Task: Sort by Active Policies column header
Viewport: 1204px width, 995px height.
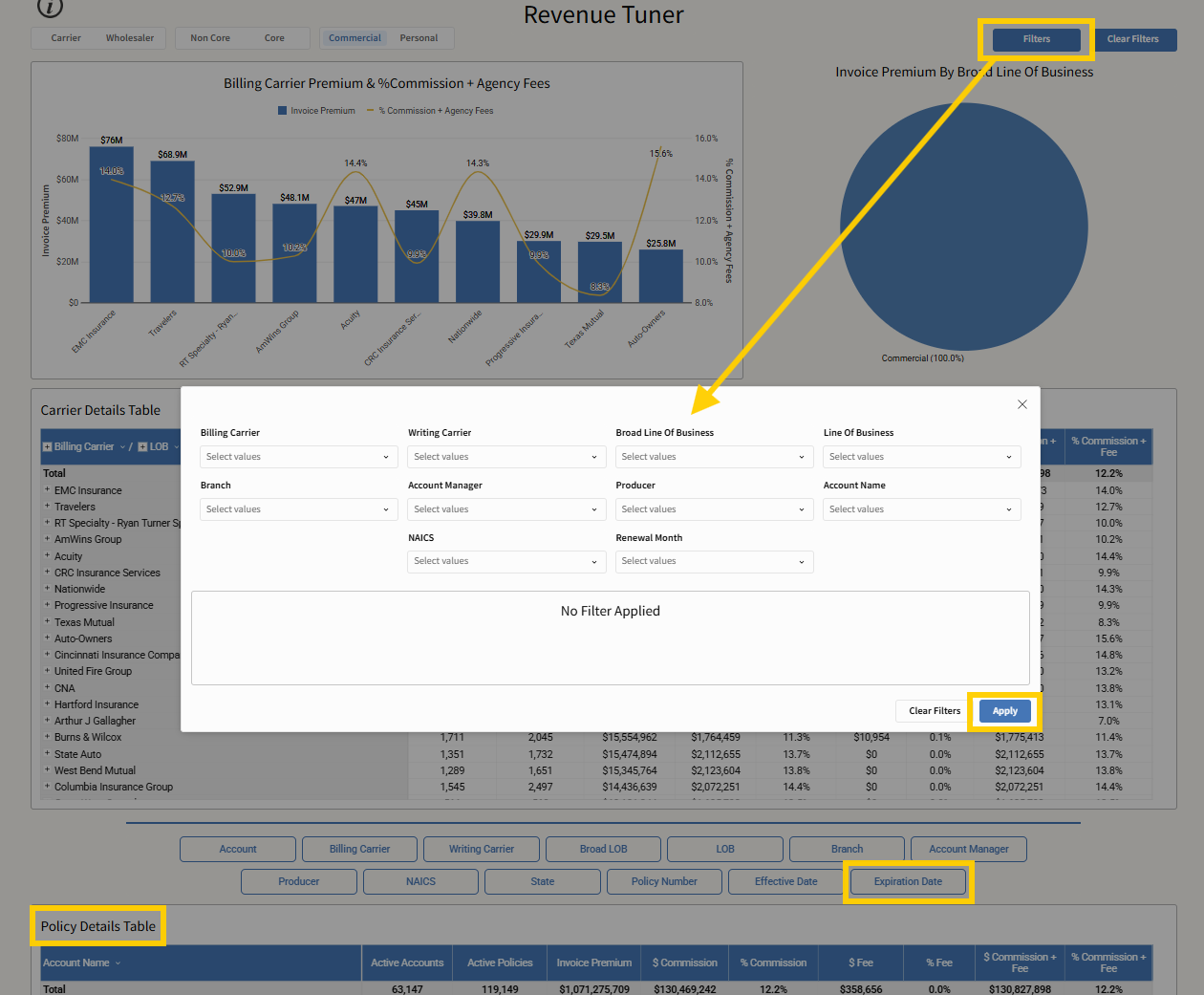Action: 500,963
